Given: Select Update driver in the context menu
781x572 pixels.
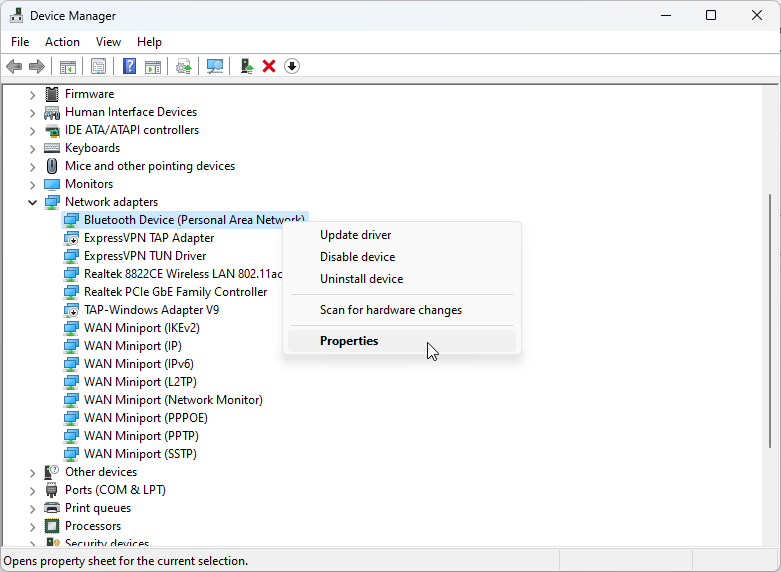Looking at the screenshot, I should click(x=355, y=235).
